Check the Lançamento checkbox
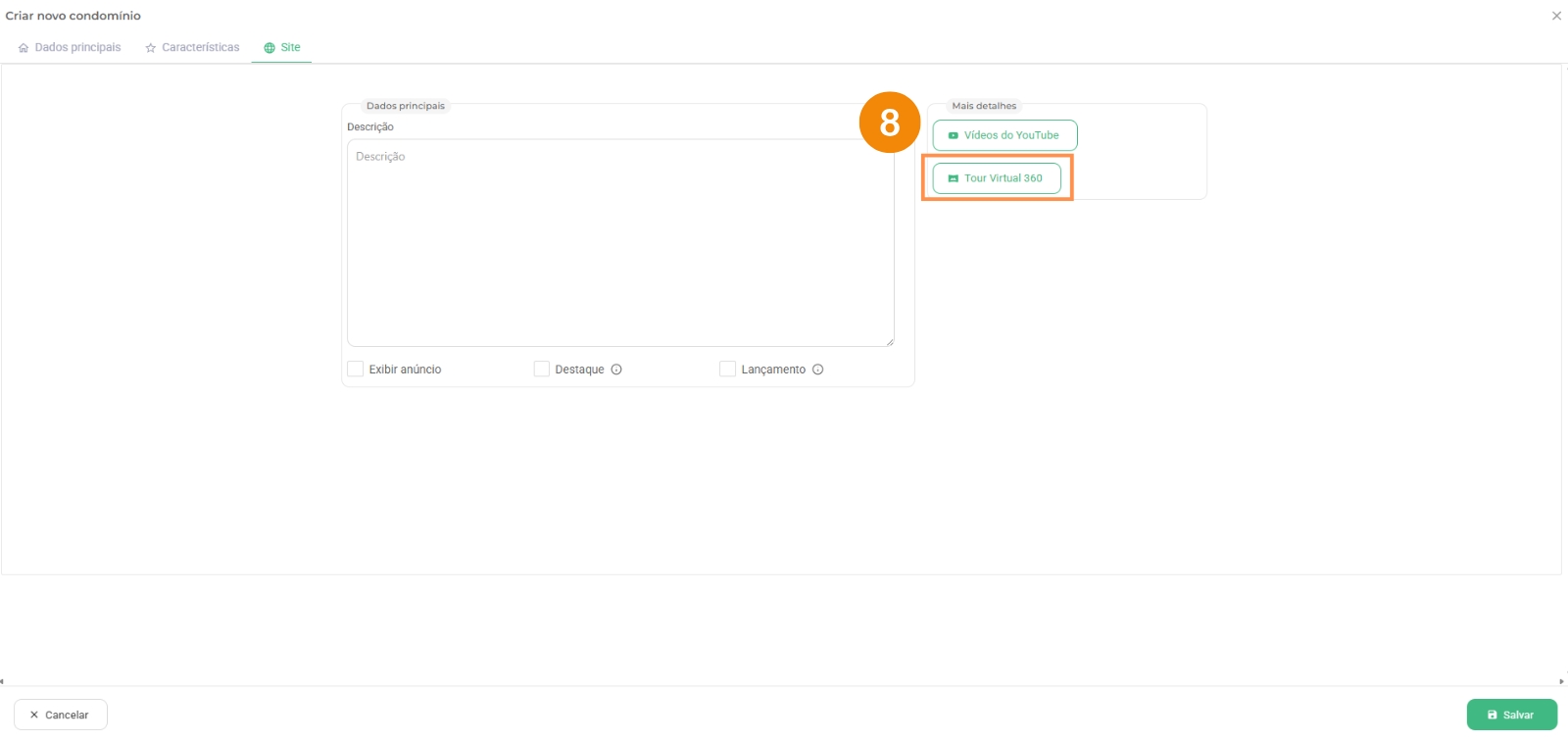 point(727,370)
